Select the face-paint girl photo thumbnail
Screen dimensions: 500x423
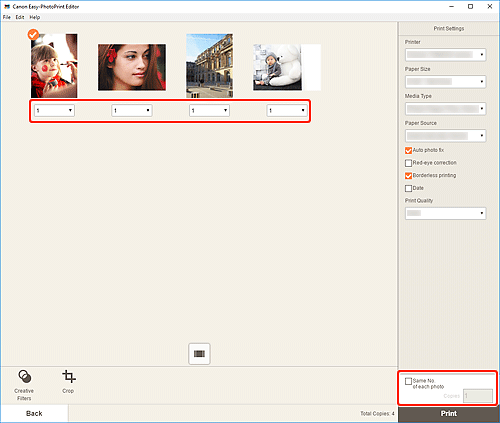(54, 66)
